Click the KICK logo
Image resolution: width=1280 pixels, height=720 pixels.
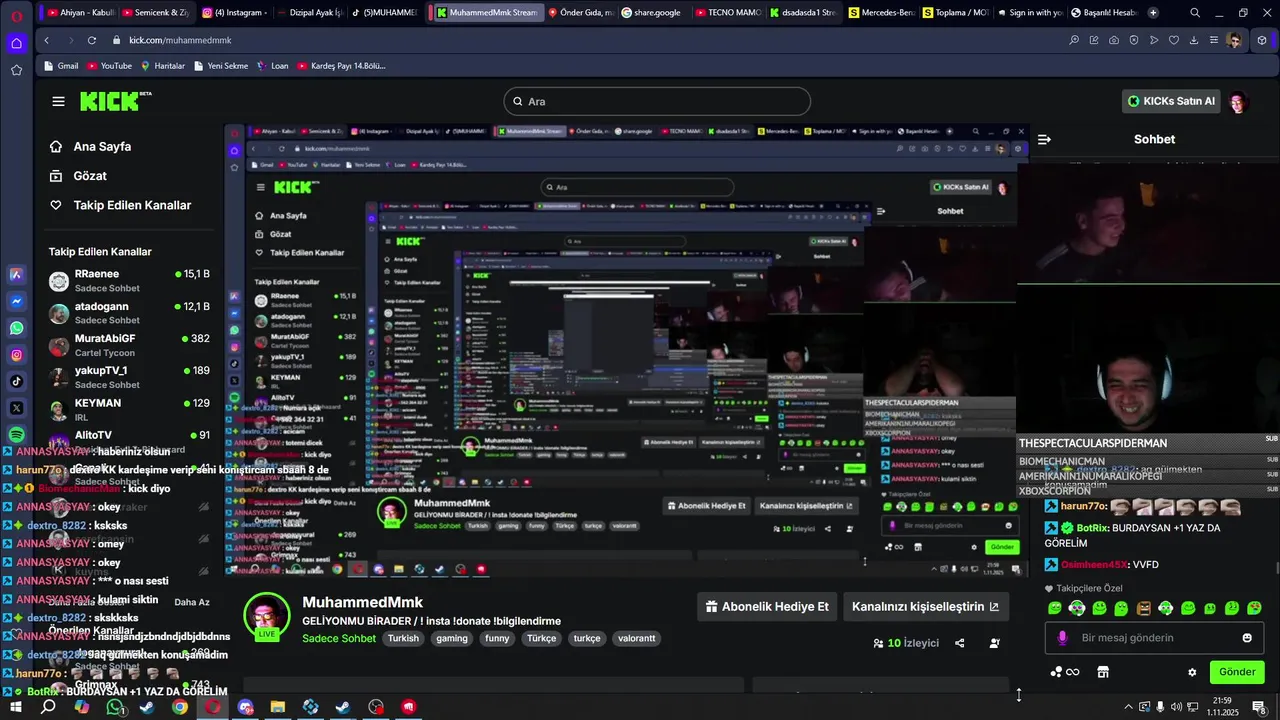pyautogui.click(x=113, y=101)
